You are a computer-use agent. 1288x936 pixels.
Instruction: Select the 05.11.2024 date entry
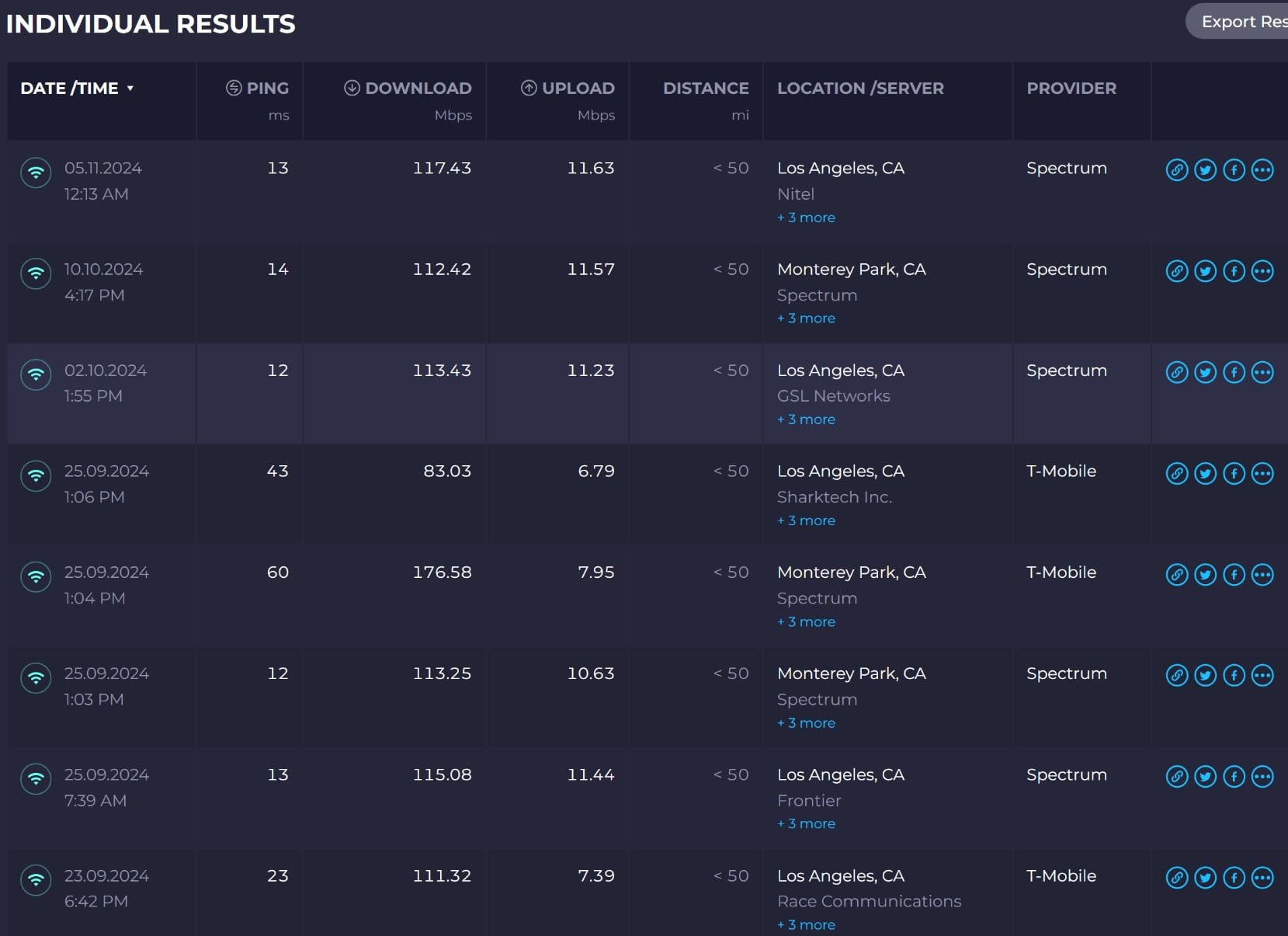click(103, 169)
